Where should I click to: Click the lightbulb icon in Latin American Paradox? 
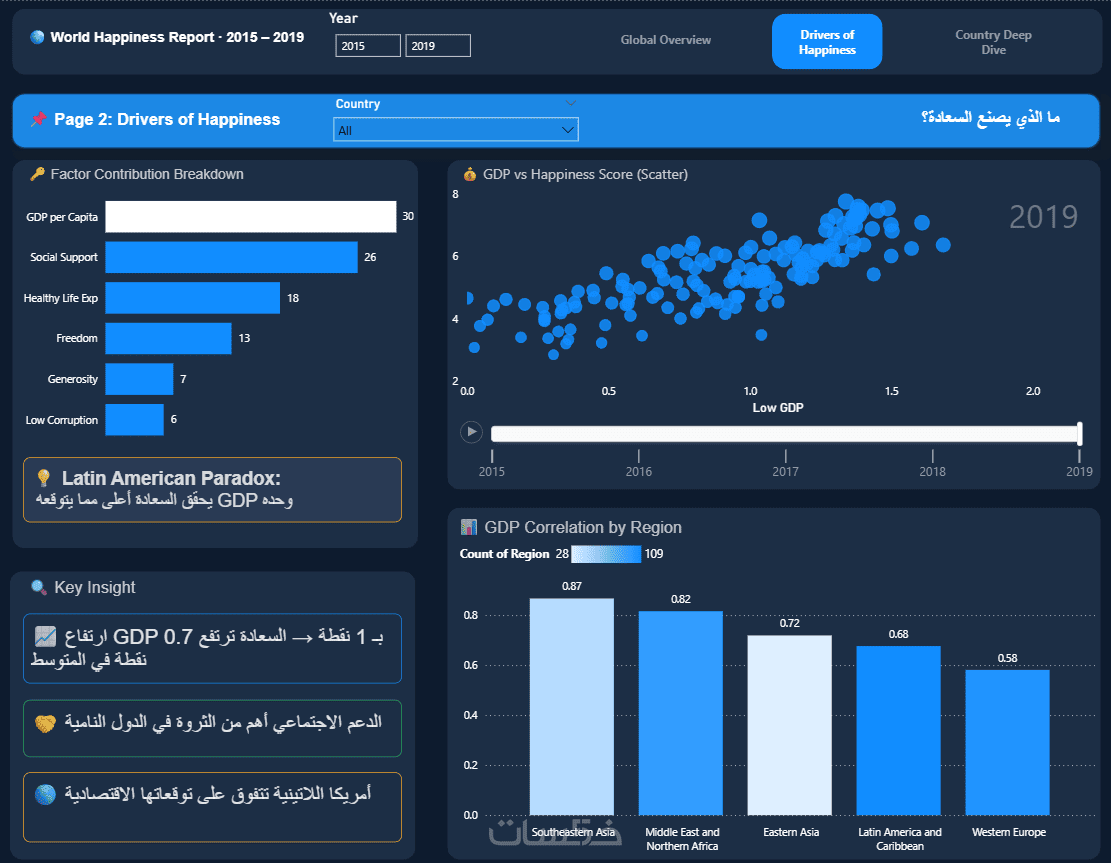coord(43,478)
